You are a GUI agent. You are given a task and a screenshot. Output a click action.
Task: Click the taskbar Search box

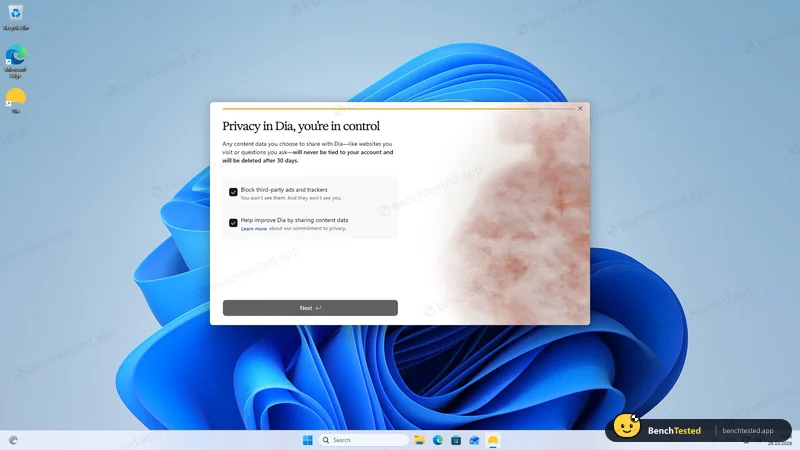(364, 440)
